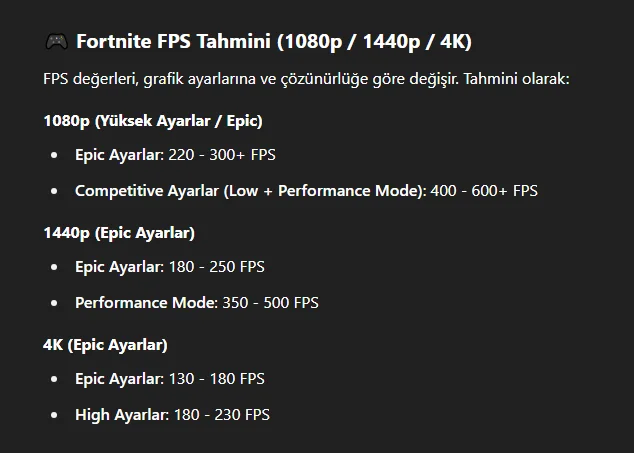Viewport: 634px width, 453px height.
Task: Click the Performance Mode label
Action: pos(145,302)
